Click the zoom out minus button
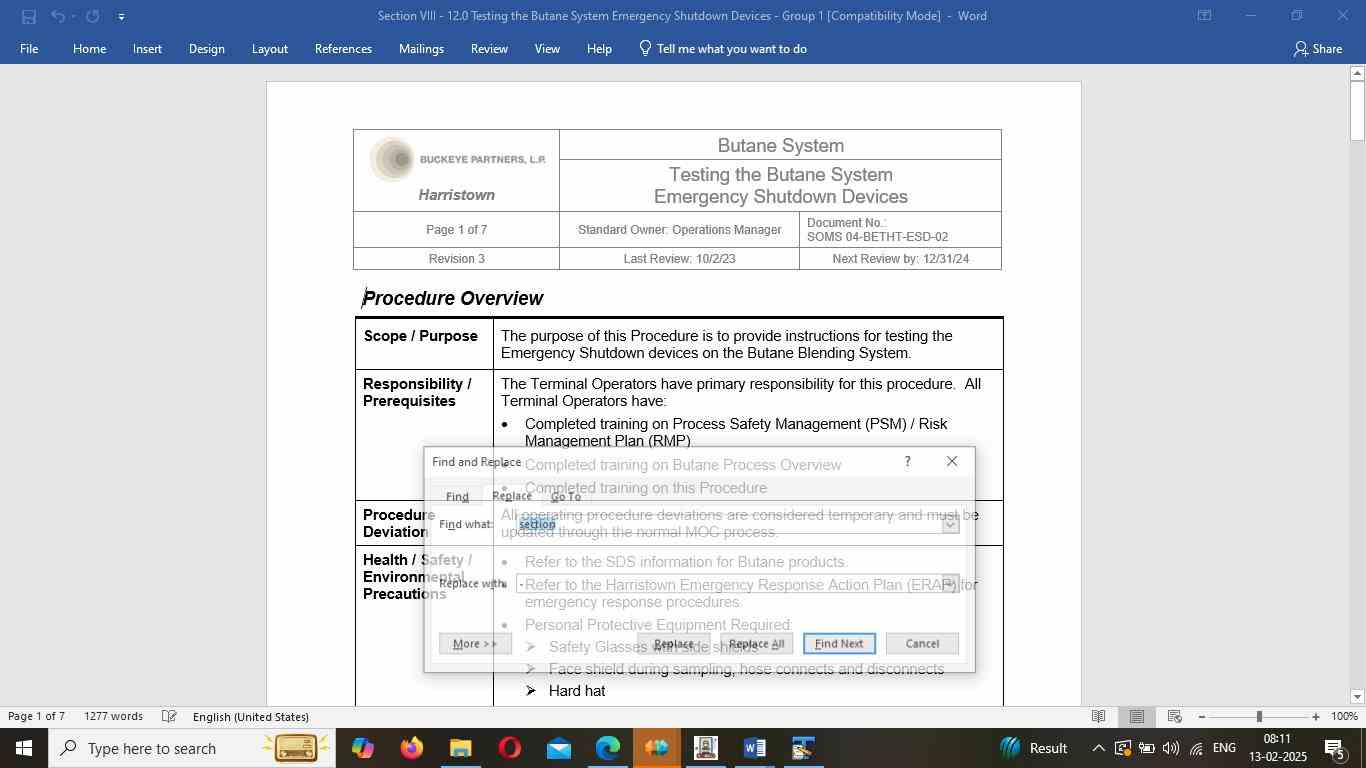 click(x=1202, y=716)
